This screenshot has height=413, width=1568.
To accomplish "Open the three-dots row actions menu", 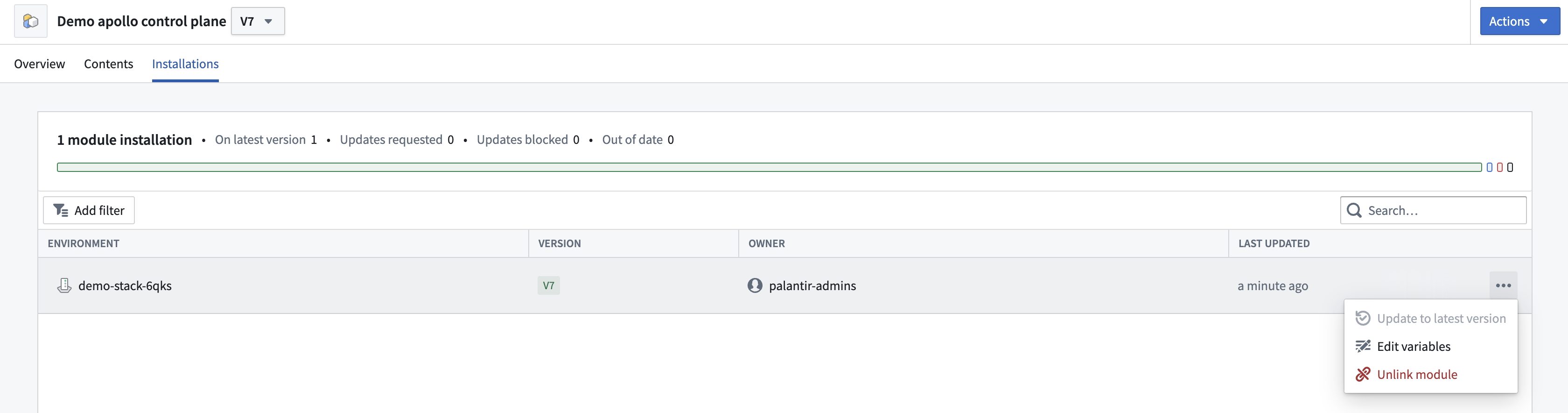I will click(x=1503, y=285).
